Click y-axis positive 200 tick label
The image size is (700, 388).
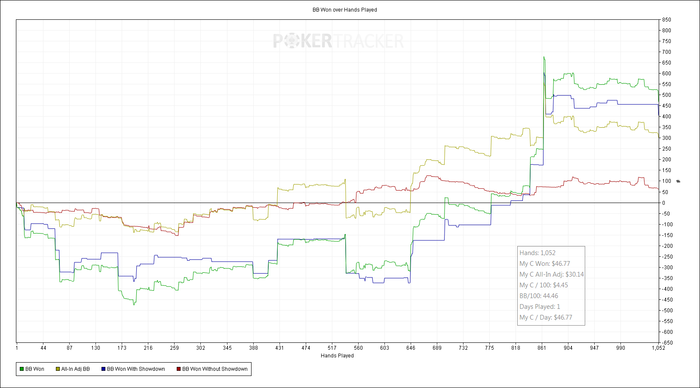[x=667, y=159]
